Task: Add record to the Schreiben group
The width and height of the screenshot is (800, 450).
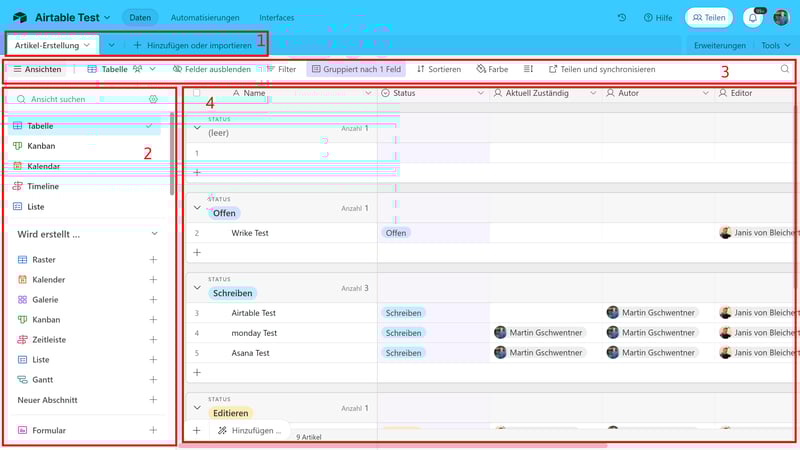Action: [197, 372]
